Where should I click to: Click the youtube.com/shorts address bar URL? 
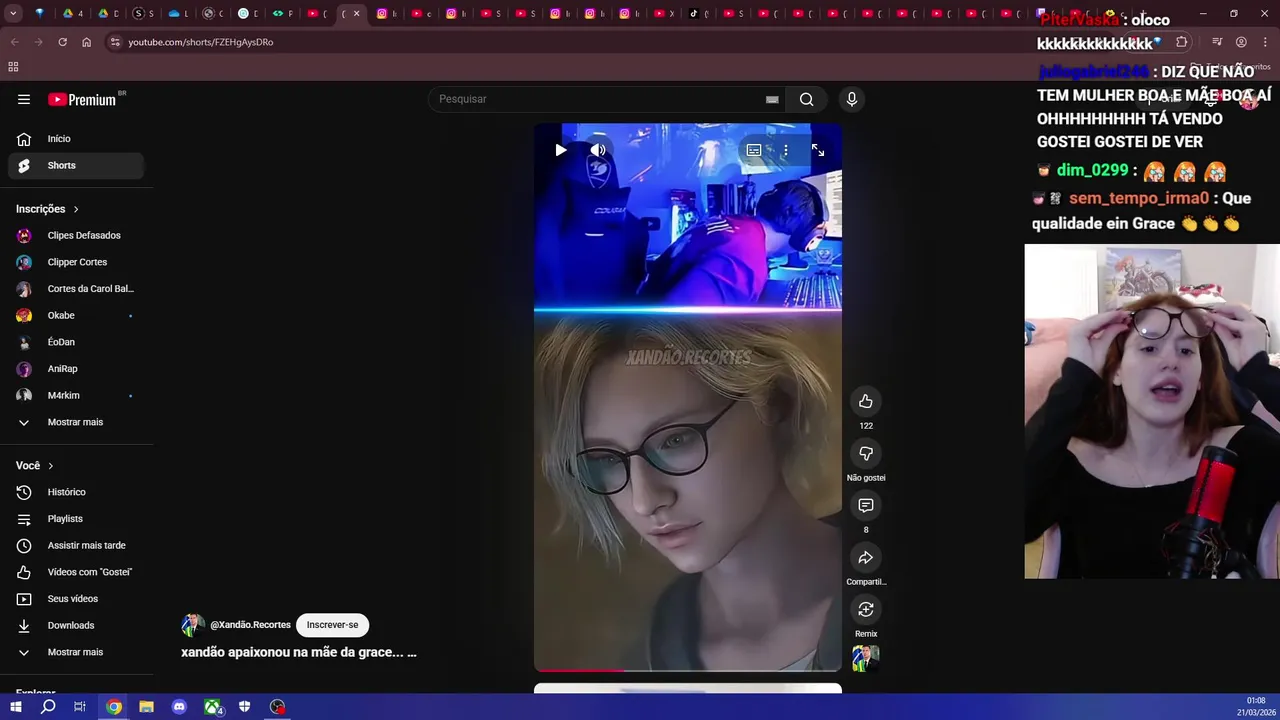click(x=200, y=42)
